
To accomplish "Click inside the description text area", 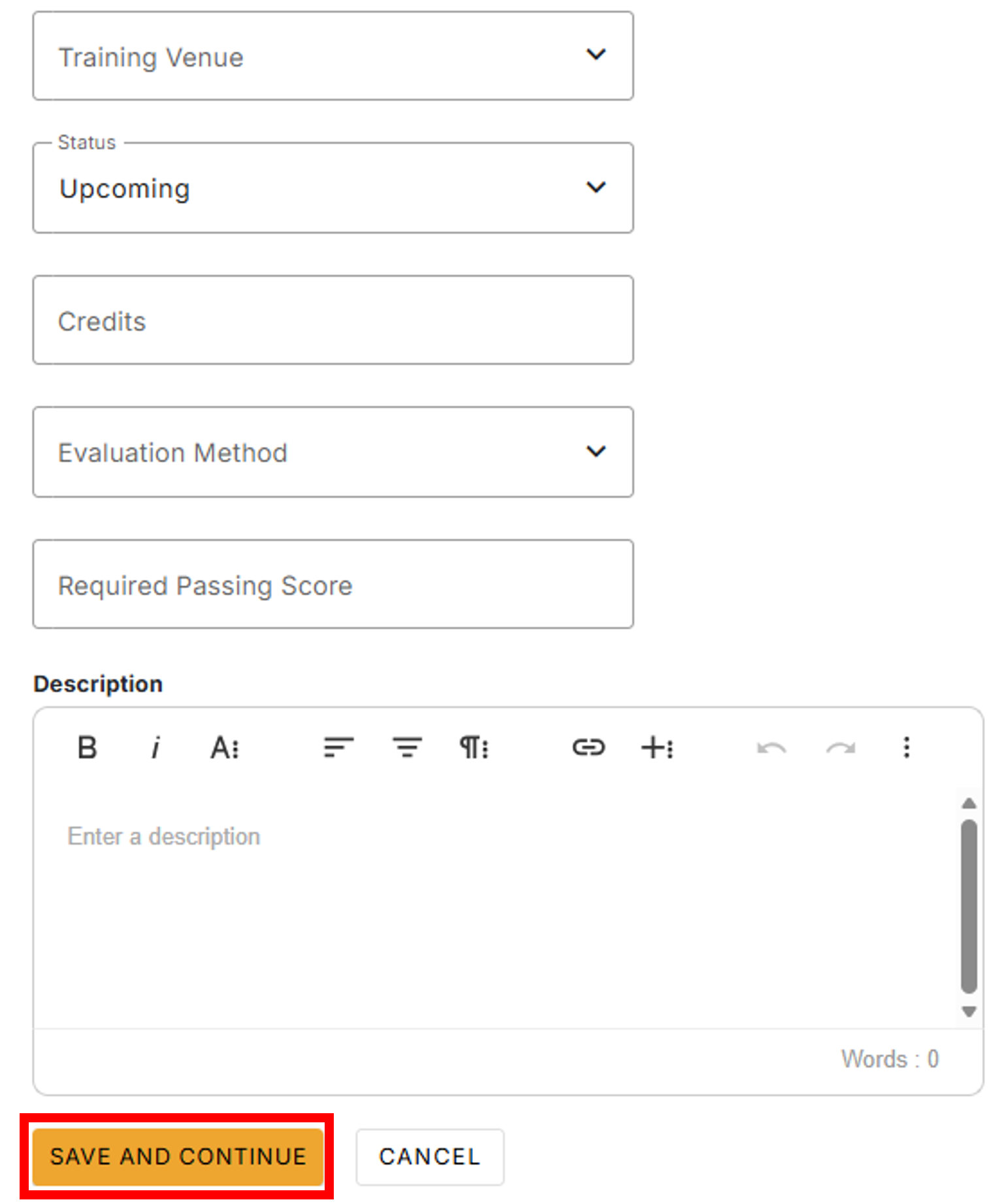I will [x=496, y=908].
